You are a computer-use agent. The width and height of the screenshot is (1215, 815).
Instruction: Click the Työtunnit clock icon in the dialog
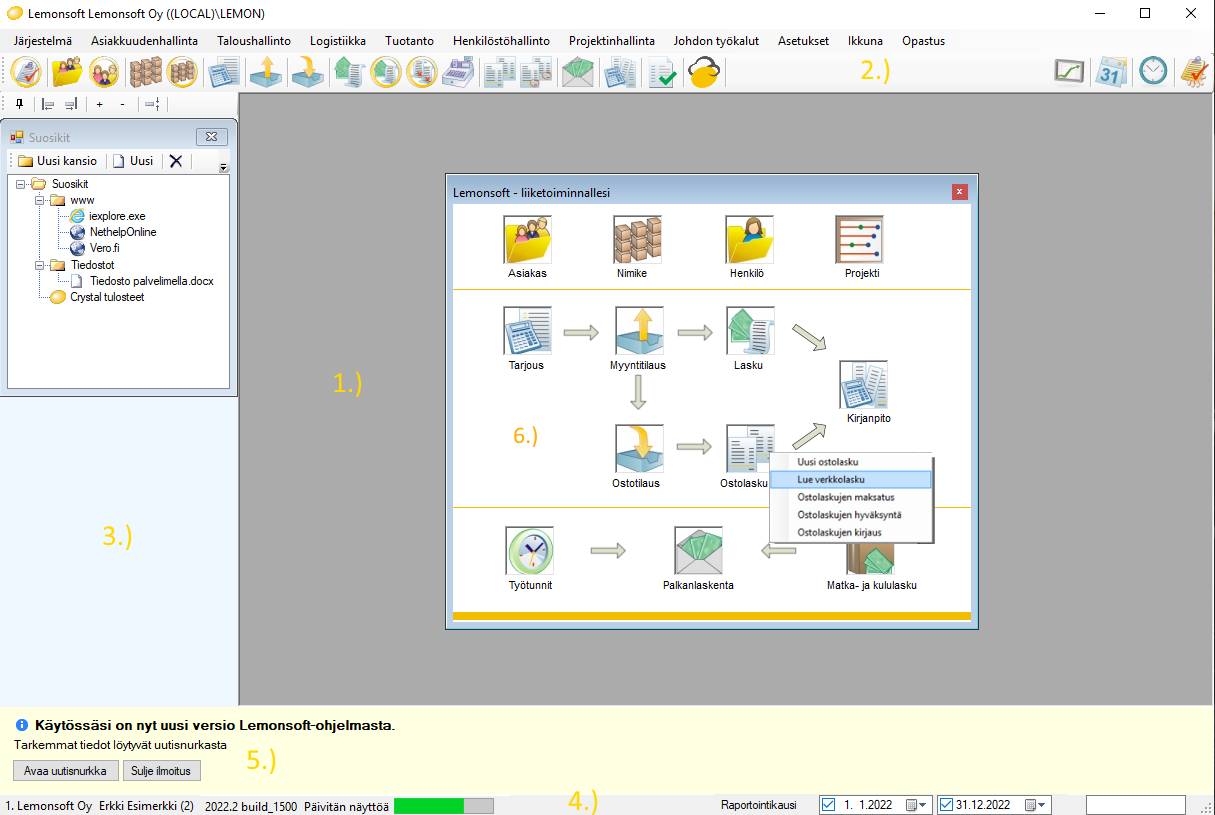(530, 551)
